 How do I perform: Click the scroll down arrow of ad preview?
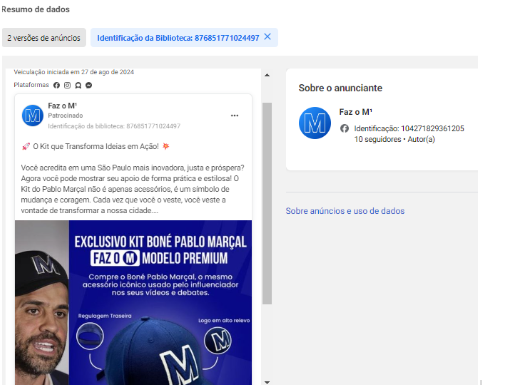(267, 382)
